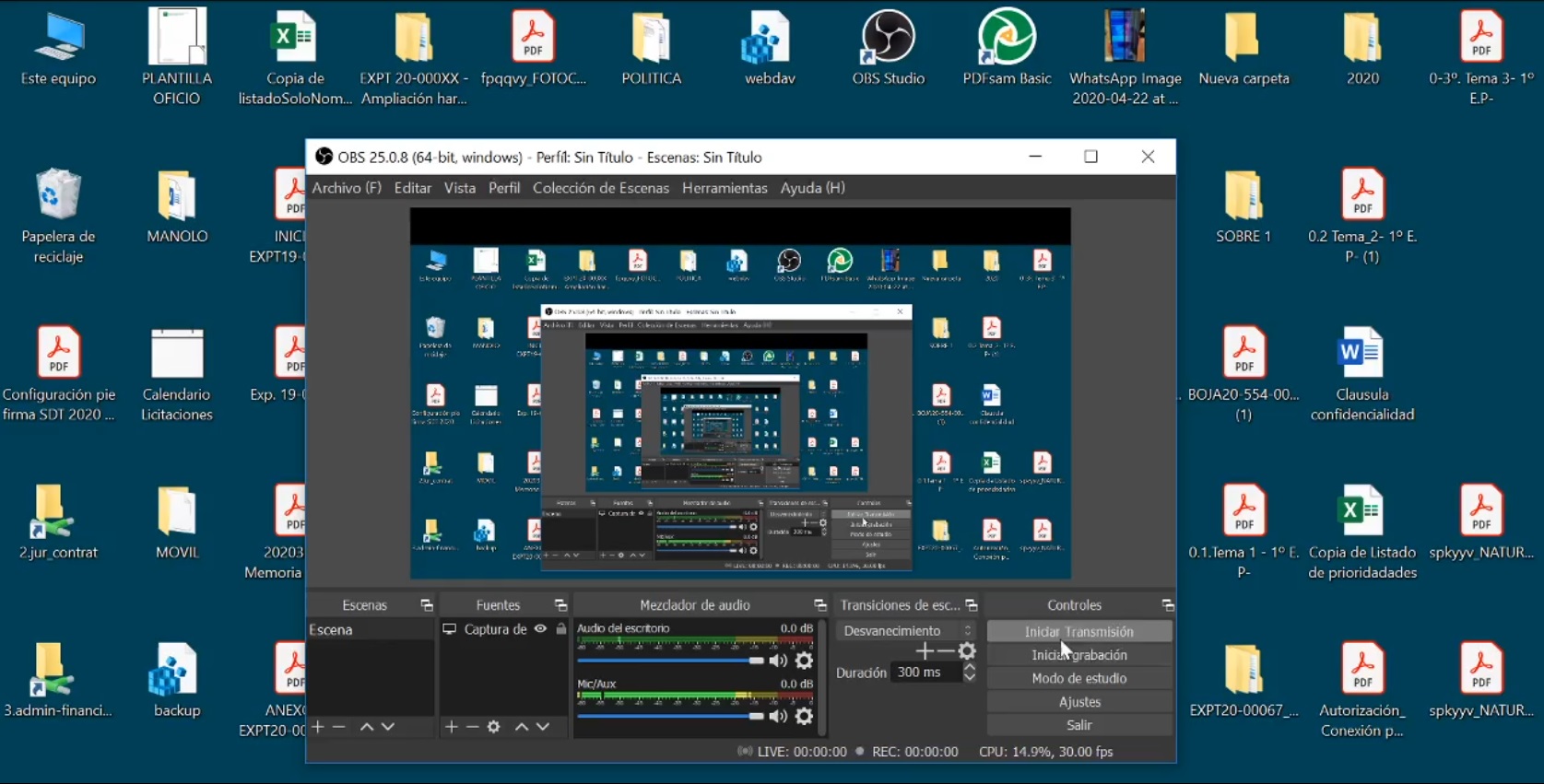Viewport: 1544px width, 784px height.
Task: Hide the Captura de source with eye icon
Action: (x=540, y=629)
